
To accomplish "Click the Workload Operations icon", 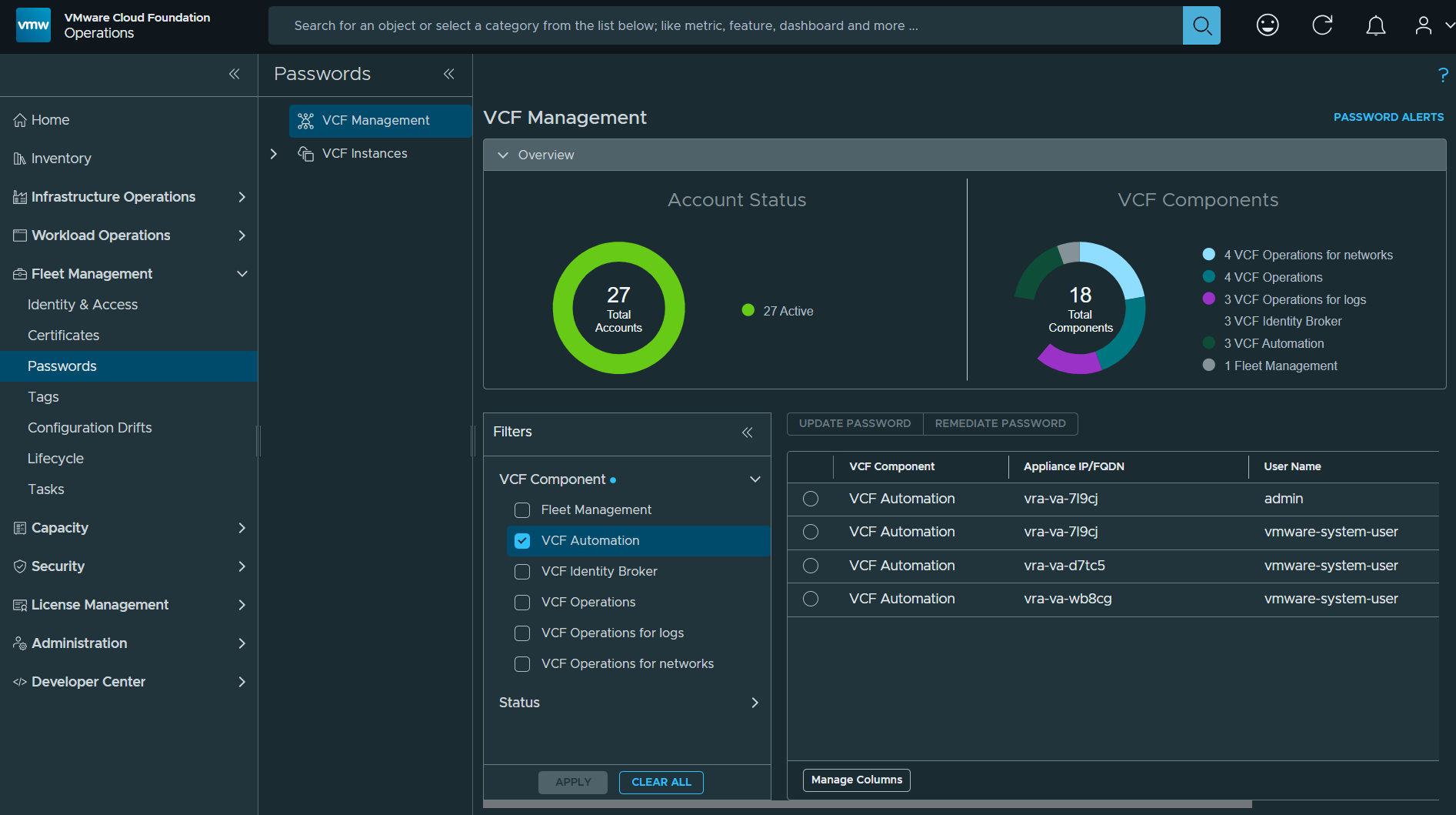I will [x=20, y=235].
